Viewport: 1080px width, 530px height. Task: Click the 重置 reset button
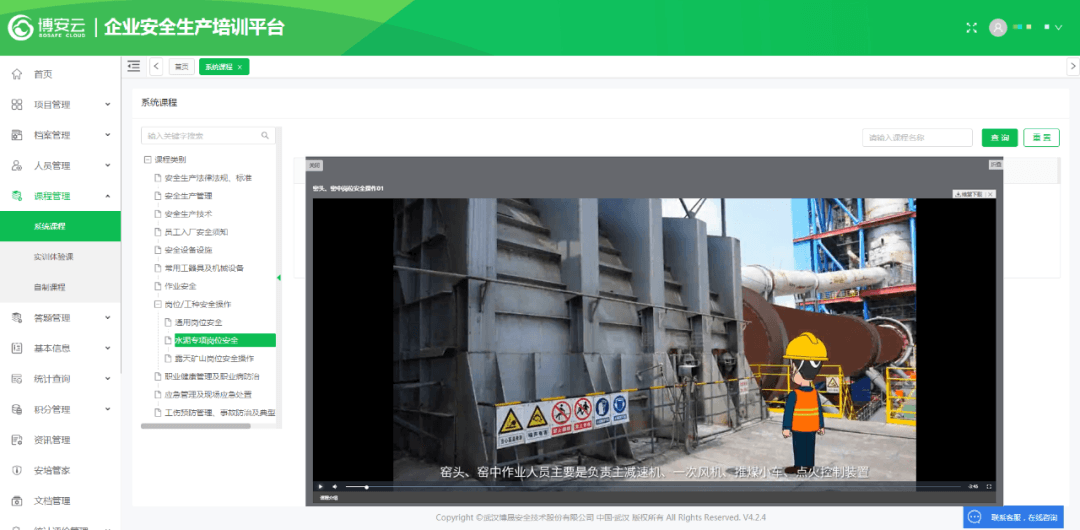[x=1041, y=138]
